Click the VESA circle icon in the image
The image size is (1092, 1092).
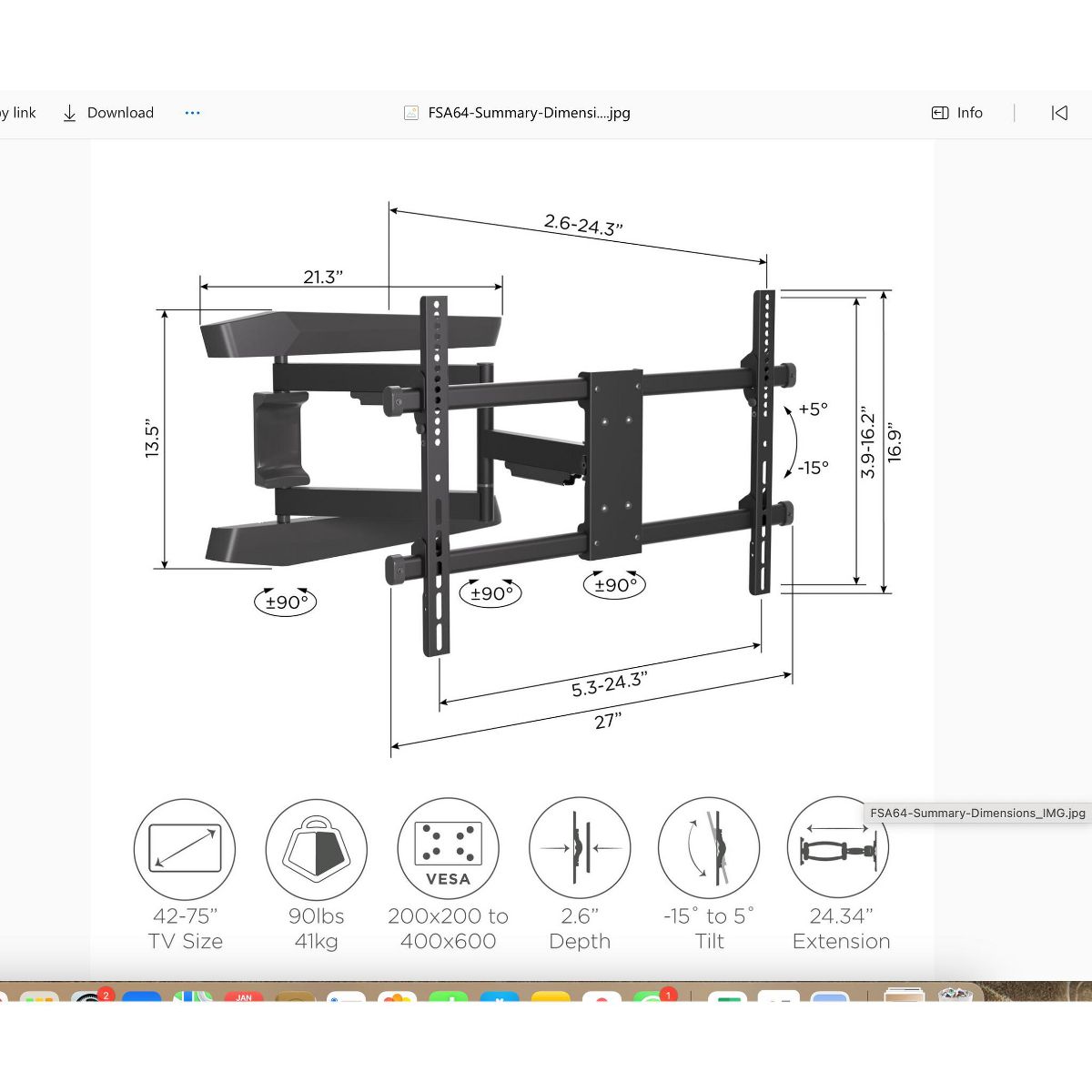click(448, 848)
